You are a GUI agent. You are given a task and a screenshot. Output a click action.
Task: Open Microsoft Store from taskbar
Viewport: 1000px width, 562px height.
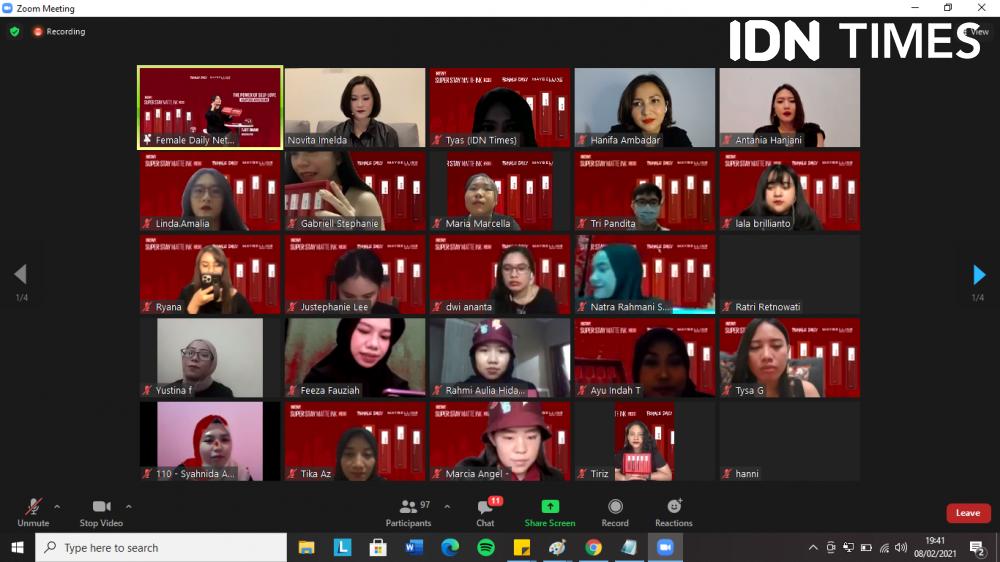click(x=378, y=547)
